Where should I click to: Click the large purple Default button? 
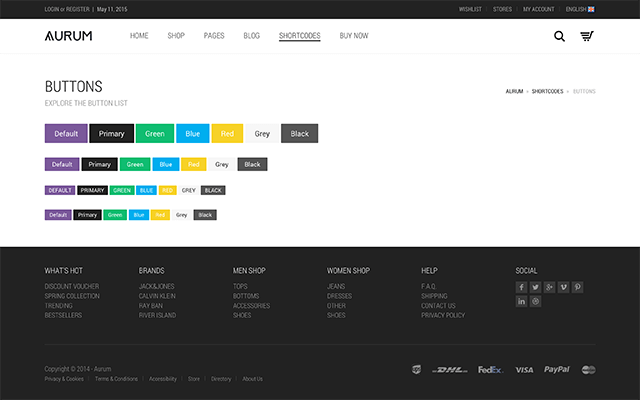point(66,133)
